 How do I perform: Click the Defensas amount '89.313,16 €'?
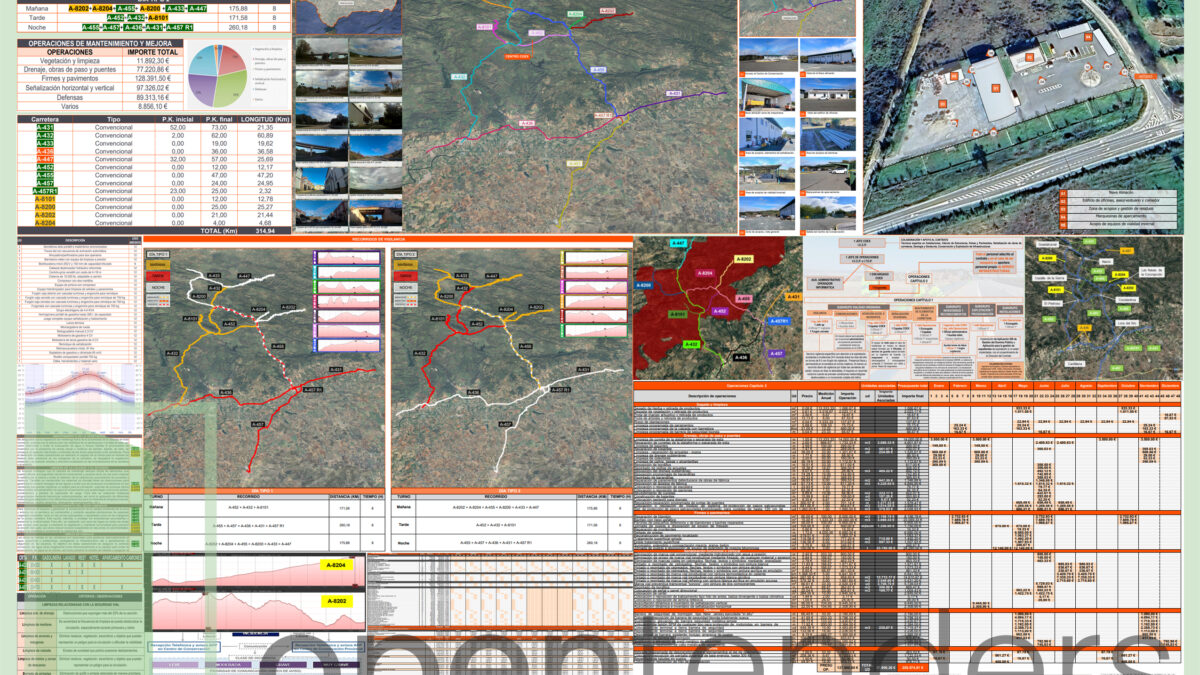coord(153,97)
